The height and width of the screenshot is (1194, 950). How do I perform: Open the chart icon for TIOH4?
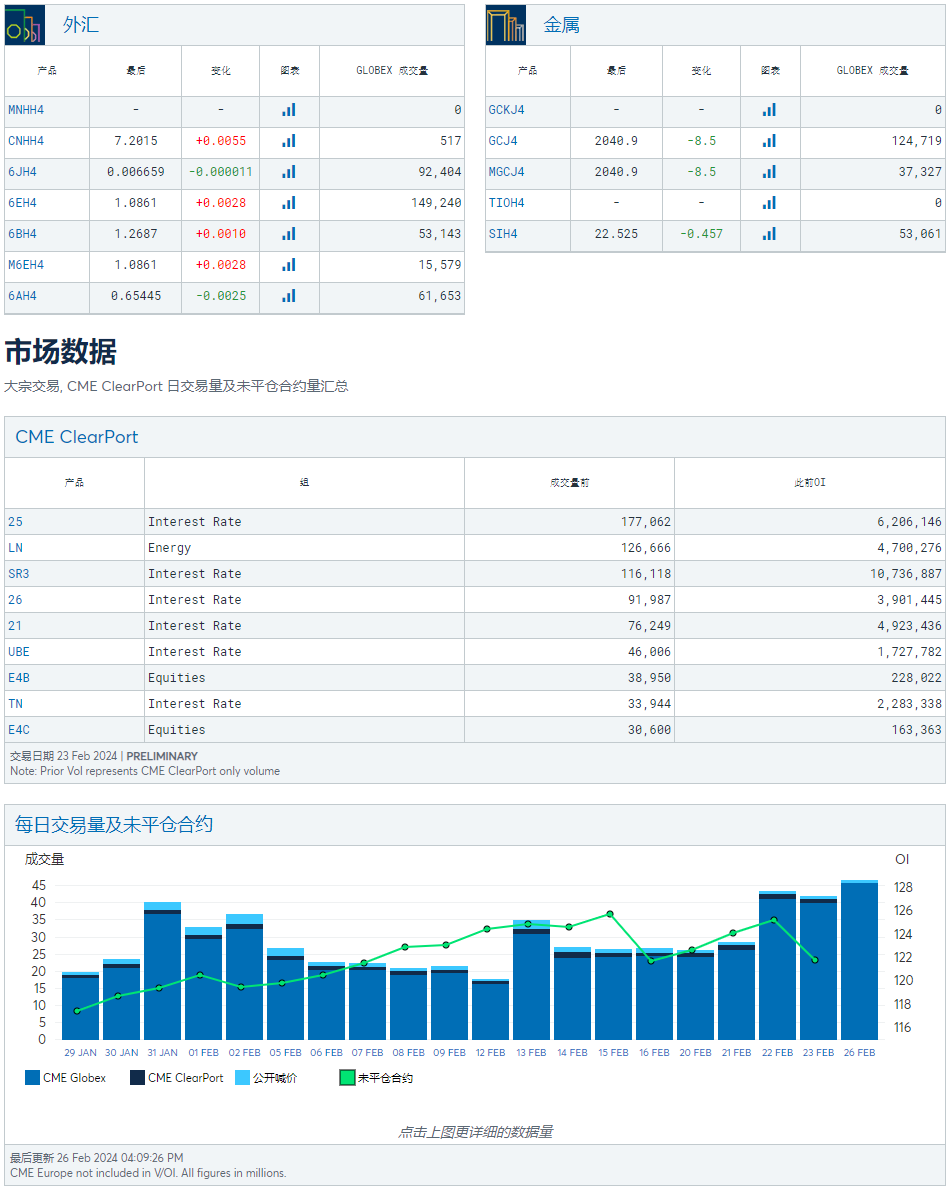[770, 203]
